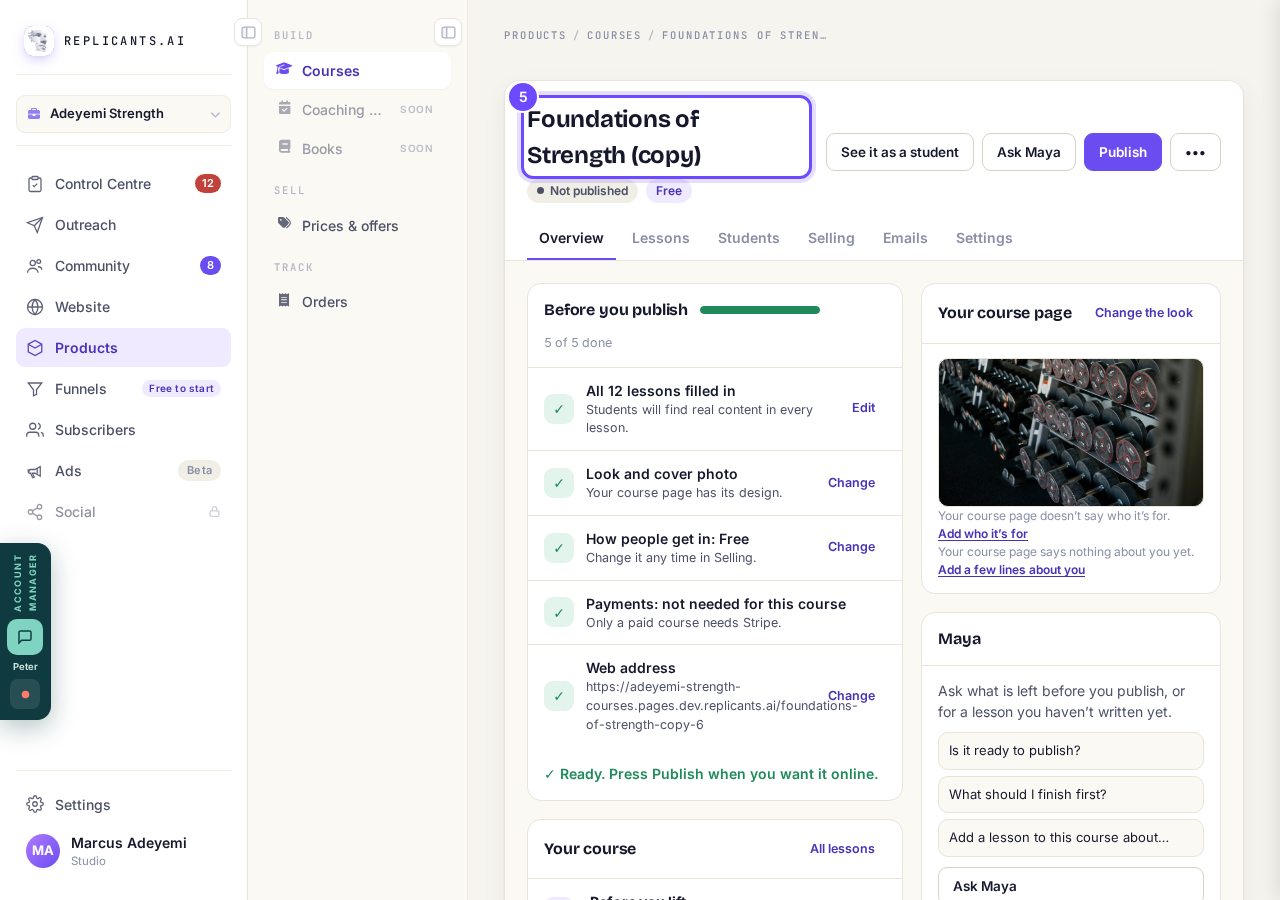This screenshot has width=1280, height=900.
Task: Click the Outreach paper plane icon
Action: [35, 225]
